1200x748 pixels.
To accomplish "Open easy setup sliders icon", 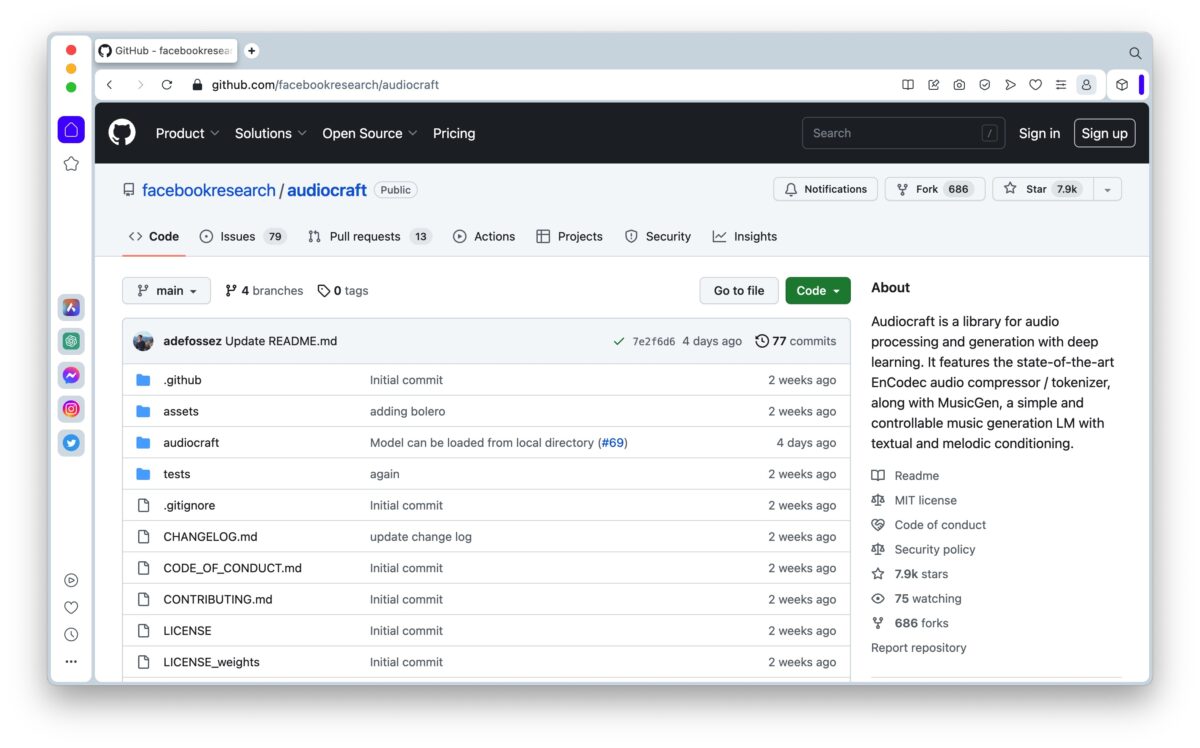I will click(x=1061, y=85).
